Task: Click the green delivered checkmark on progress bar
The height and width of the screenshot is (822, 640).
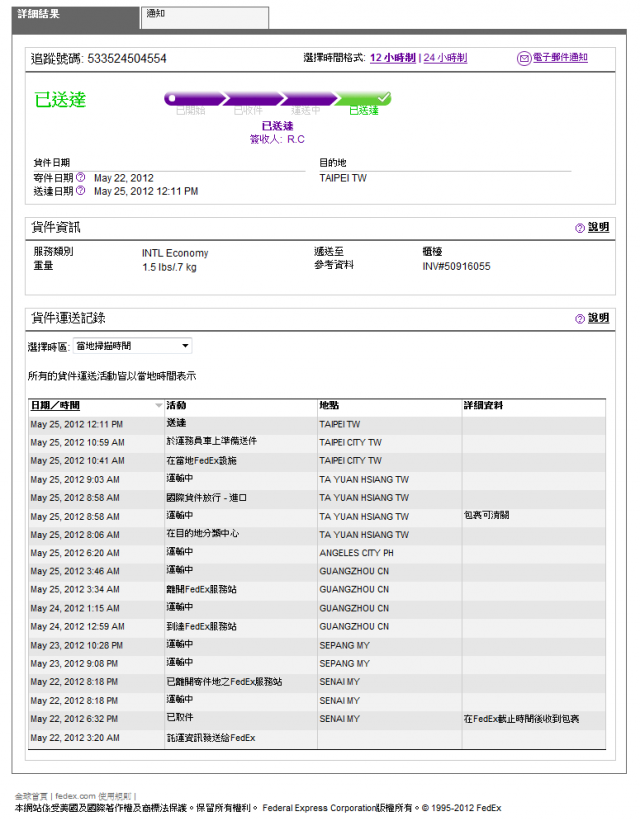Action: (384, 97)
